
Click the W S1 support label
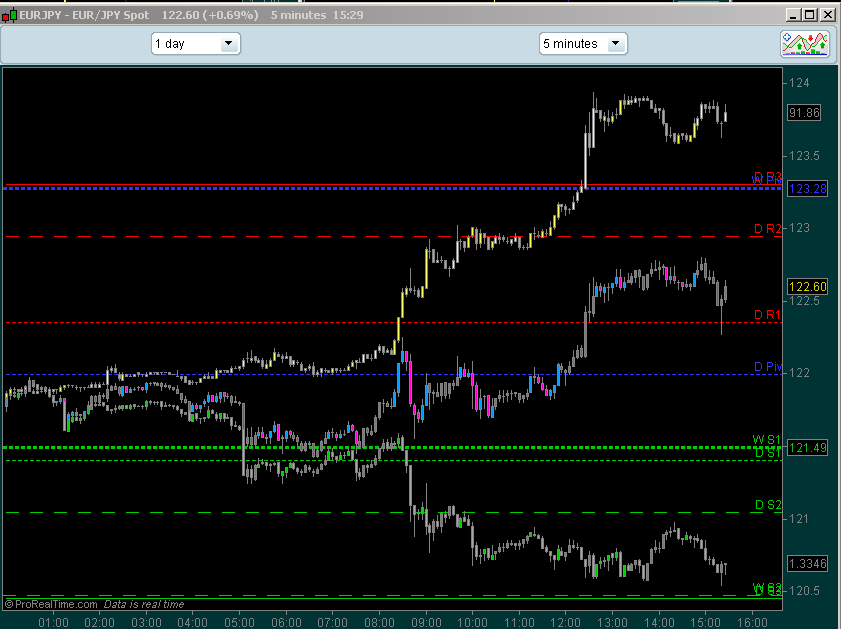[x=766, y=440]
